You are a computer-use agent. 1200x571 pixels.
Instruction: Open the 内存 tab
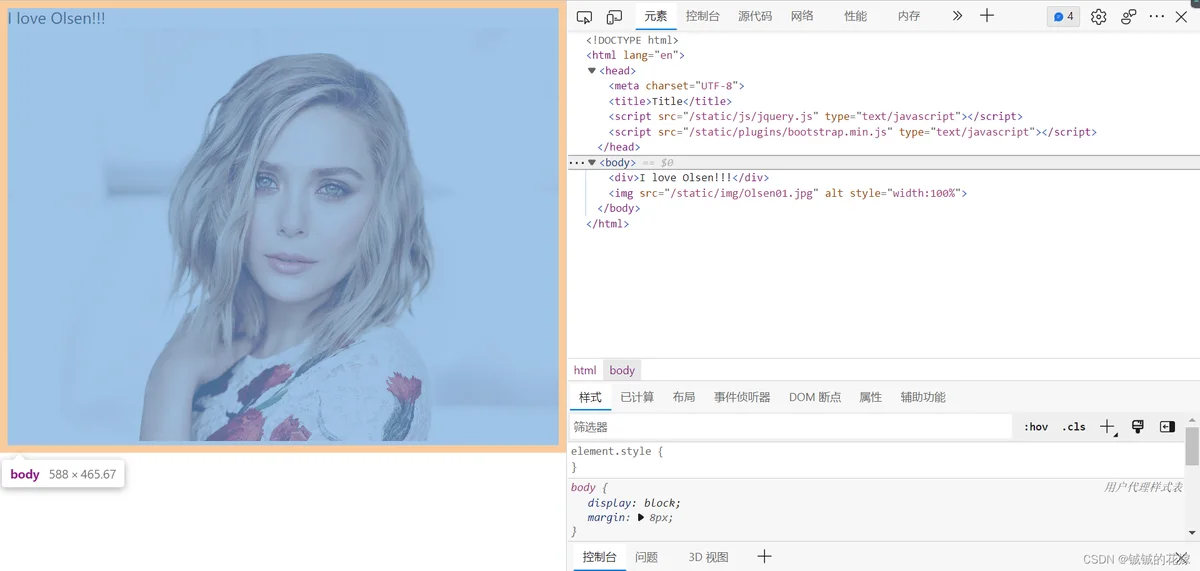coord(908,16)
